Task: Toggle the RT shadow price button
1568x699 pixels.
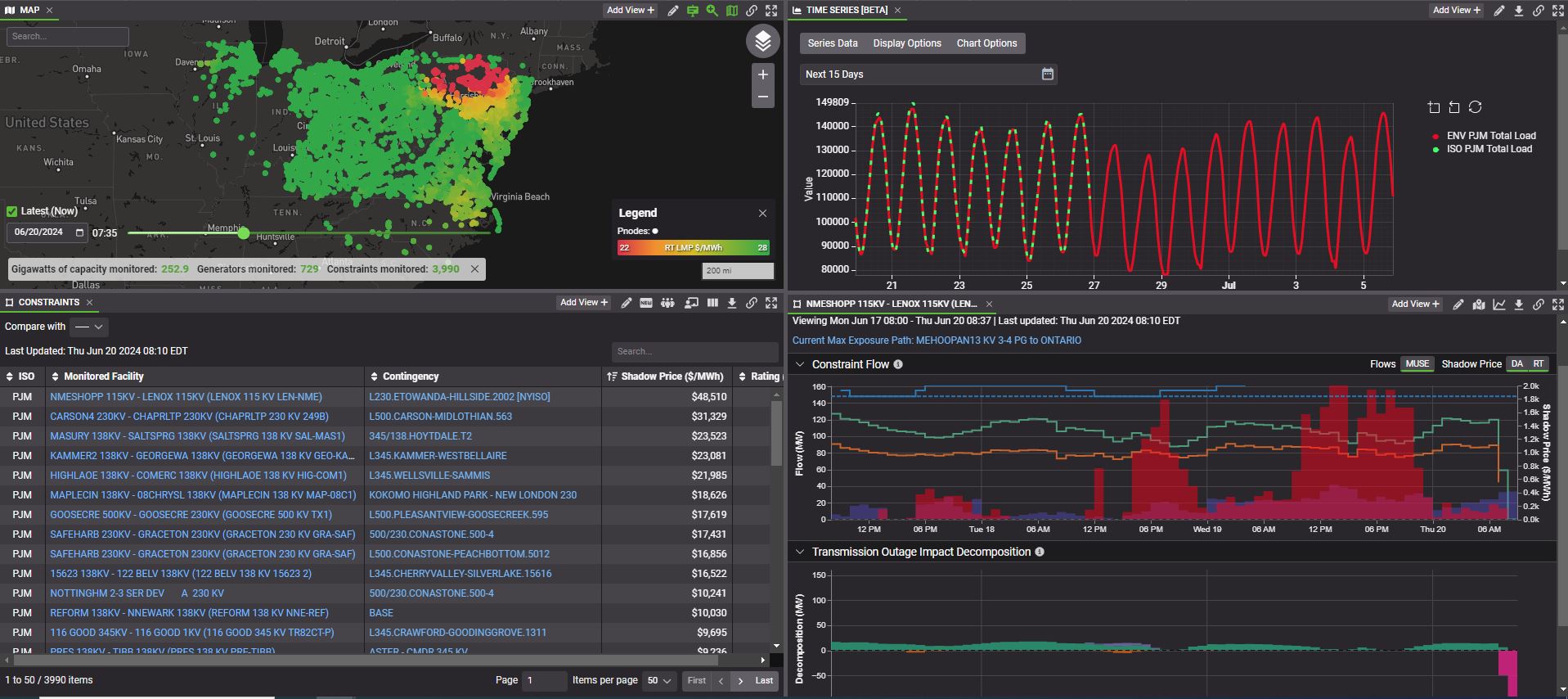Action: pyautogui.click(x=1539, y=364)
